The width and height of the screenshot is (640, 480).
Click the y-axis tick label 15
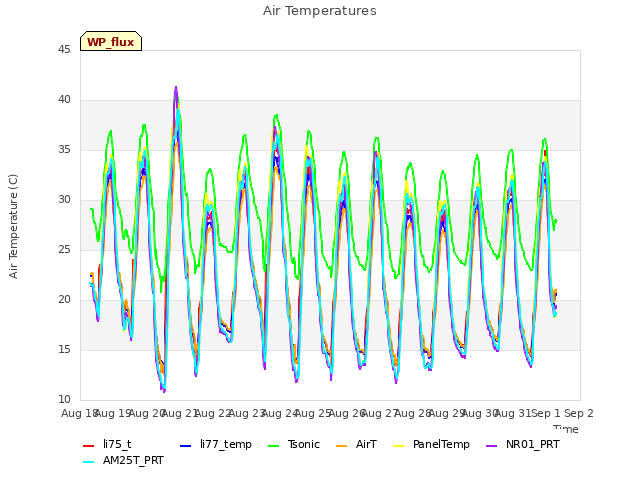coord(64,350)
